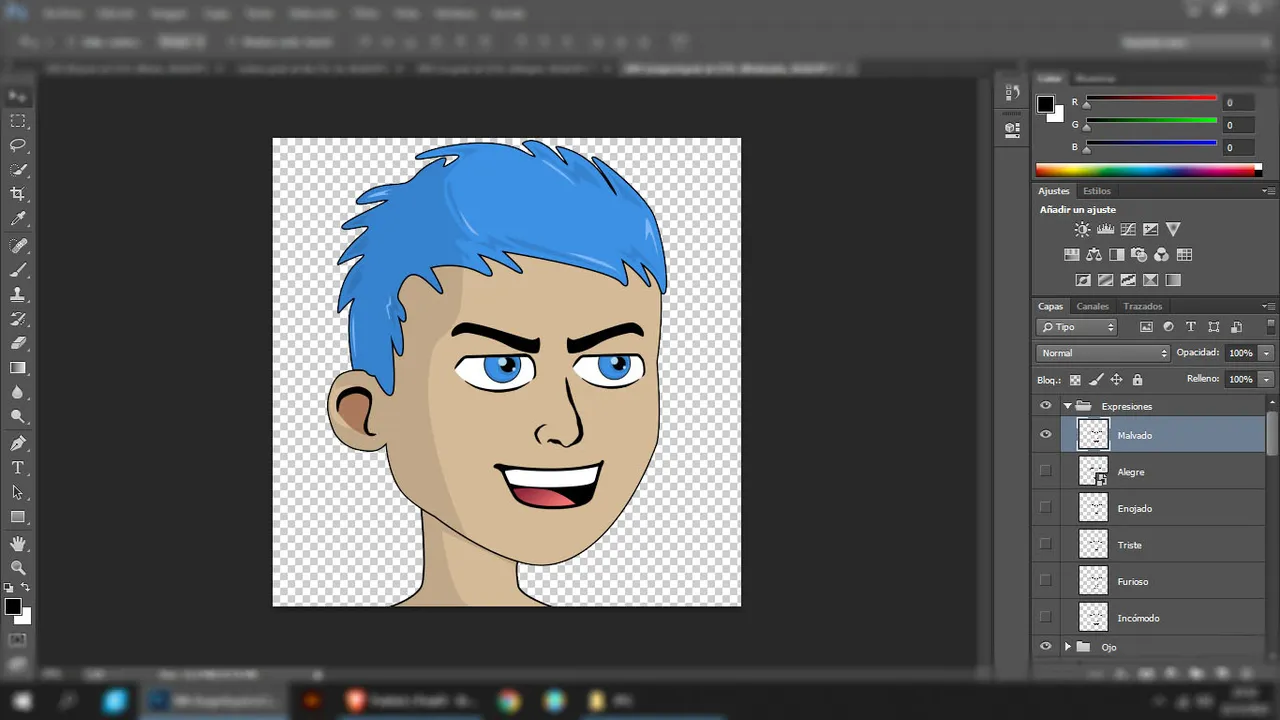Select the Lasso tool
The height and width of the screenshot is (720, 1280).
18,146
